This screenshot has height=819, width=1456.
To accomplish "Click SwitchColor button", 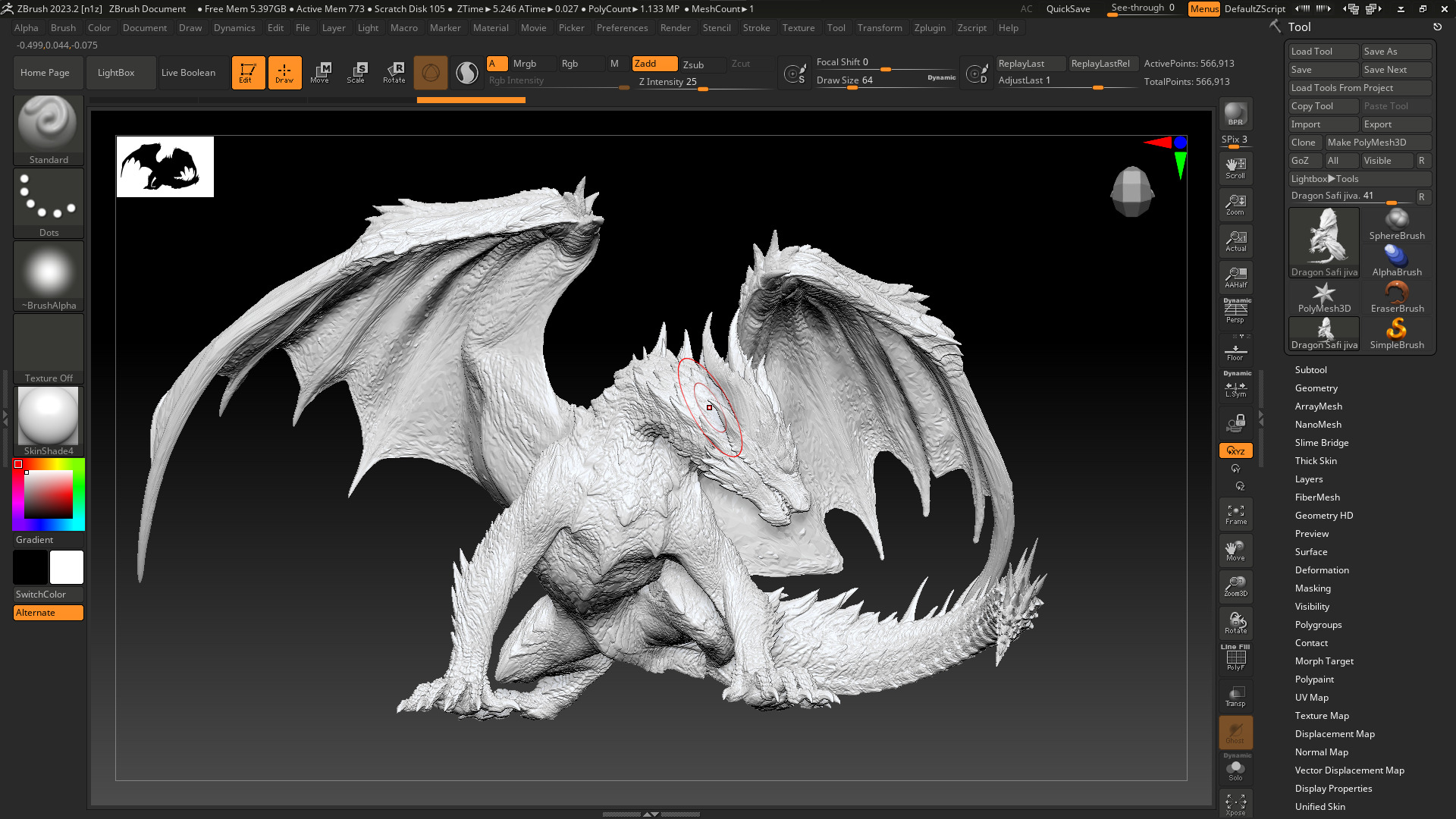I will (x=48, y=595).
